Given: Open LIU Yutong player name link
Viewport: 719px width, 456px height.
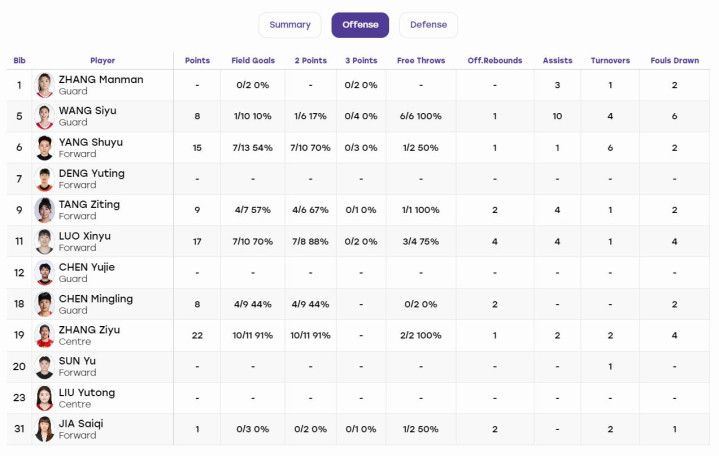Looking at the screenshot, I should [87, 393].
